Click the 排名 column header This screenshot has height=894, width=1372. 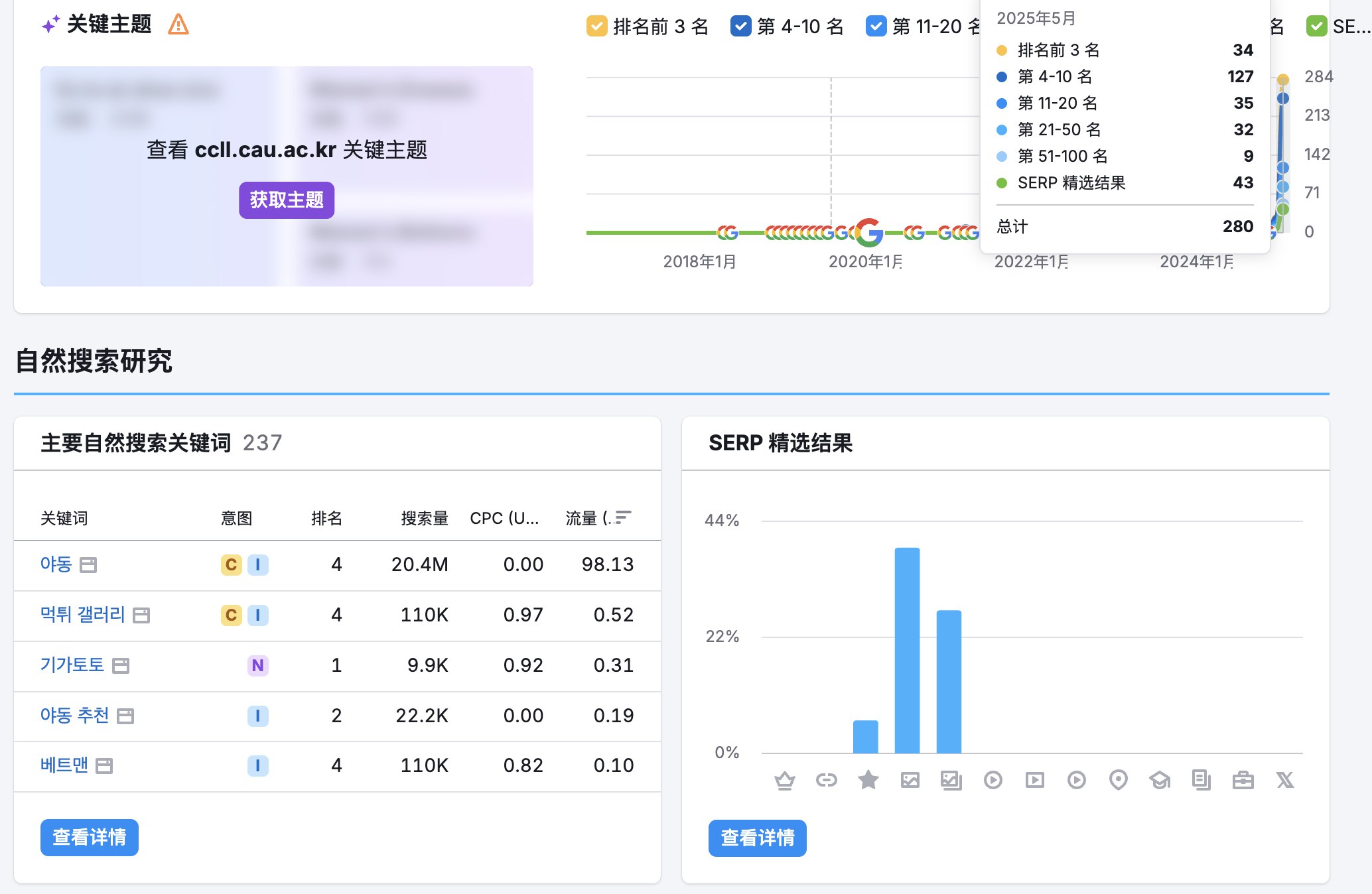click(326, 518)
